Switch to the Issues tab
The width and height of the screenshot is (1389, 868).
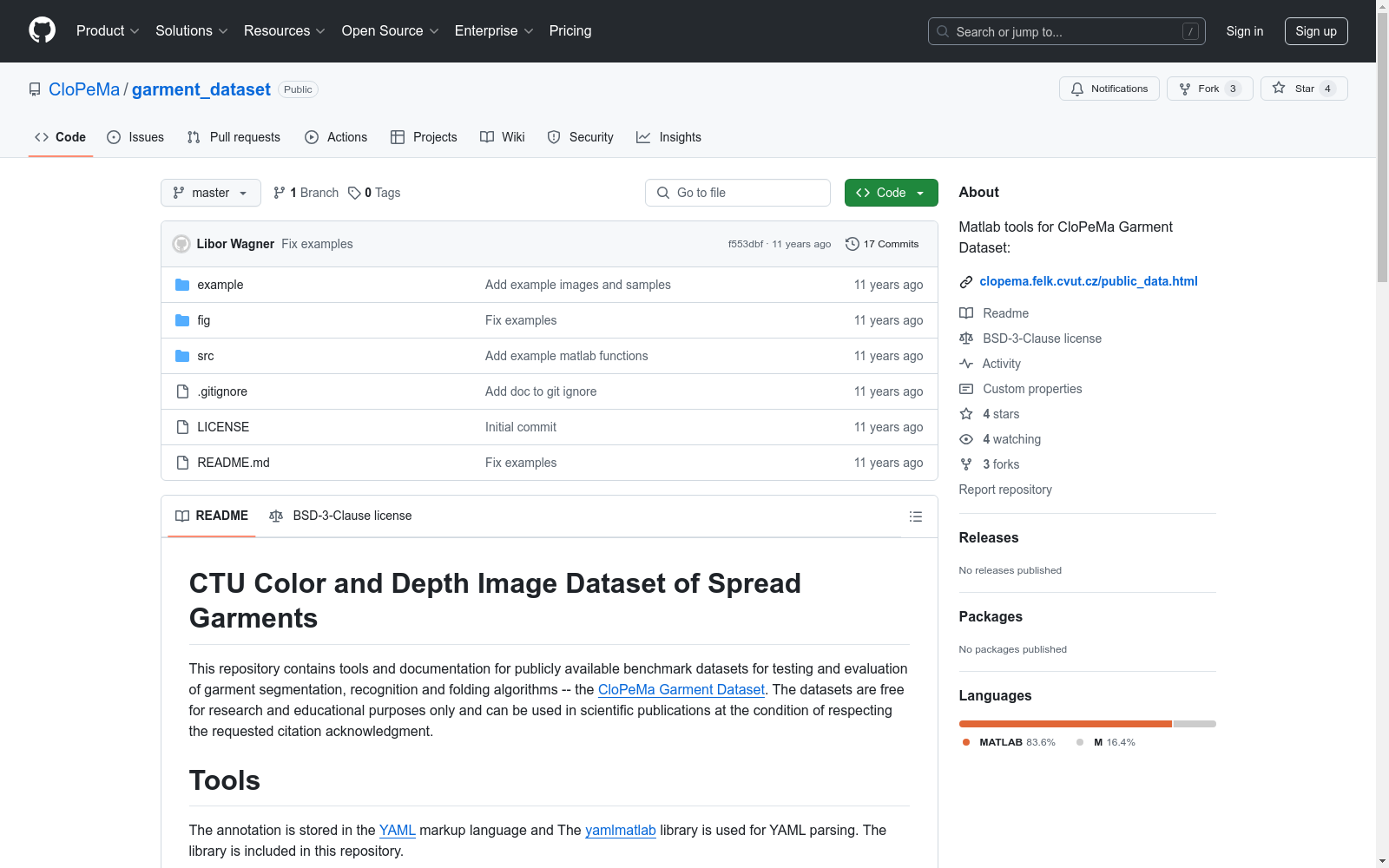[135, 137]
